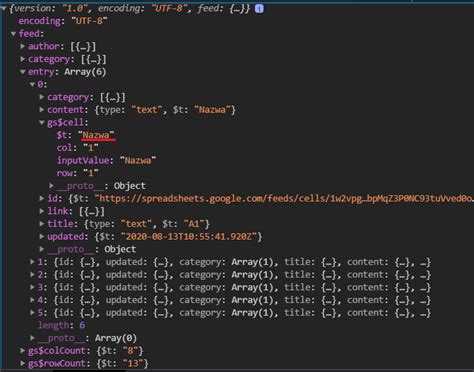This screenshot has height=372, width=474.
Task: Click the feed: key label
Action: coord(31,34)
